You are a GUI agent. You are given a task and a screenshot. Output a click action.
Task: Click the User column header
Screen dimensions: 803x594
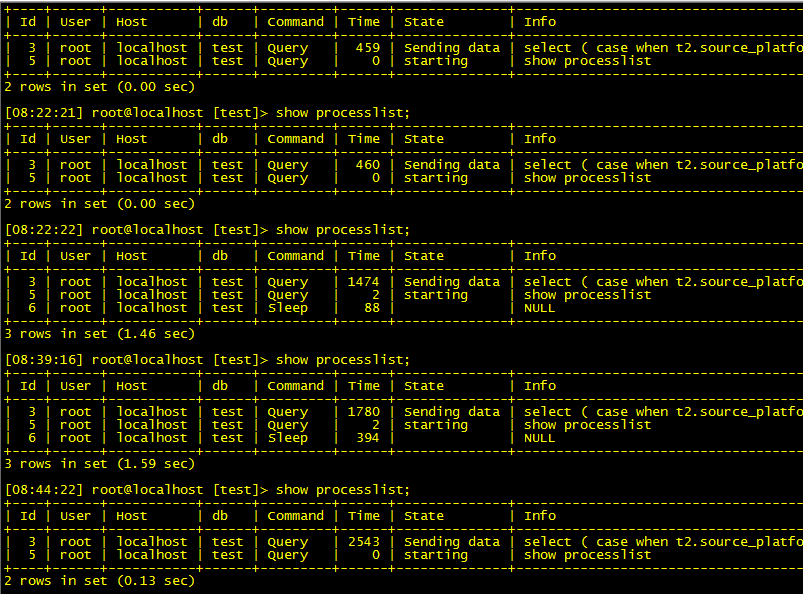click(x=75, y=21)
